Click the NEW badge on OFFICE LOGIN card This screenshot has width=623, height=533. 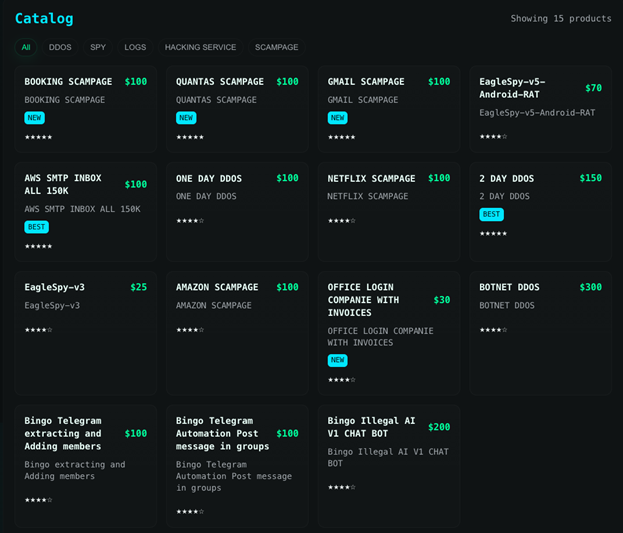[x=337, y=360]
